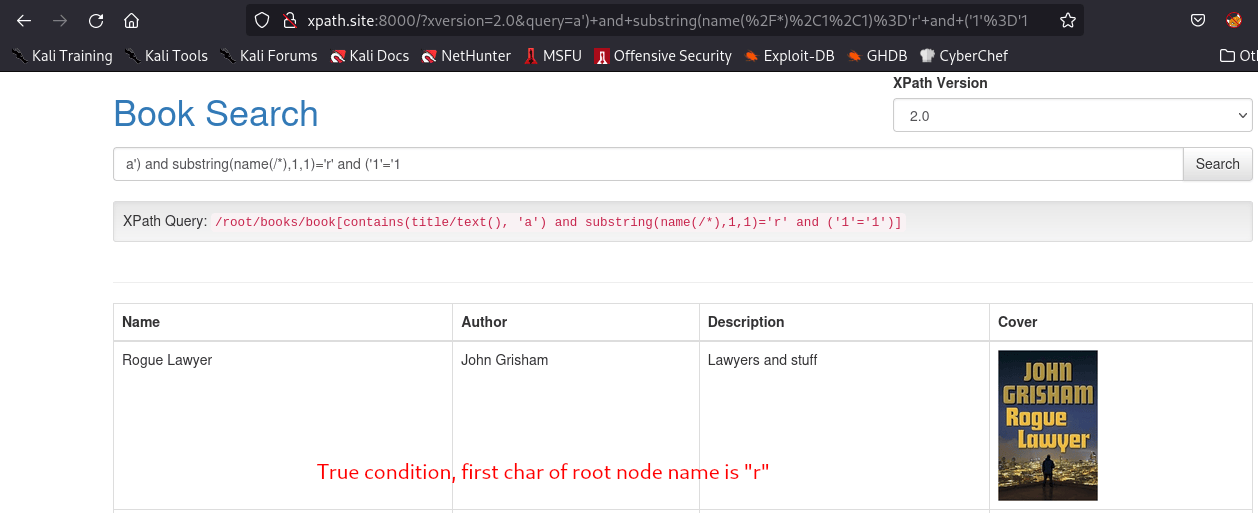Open the GHDB bookmark

click(878, 56)
